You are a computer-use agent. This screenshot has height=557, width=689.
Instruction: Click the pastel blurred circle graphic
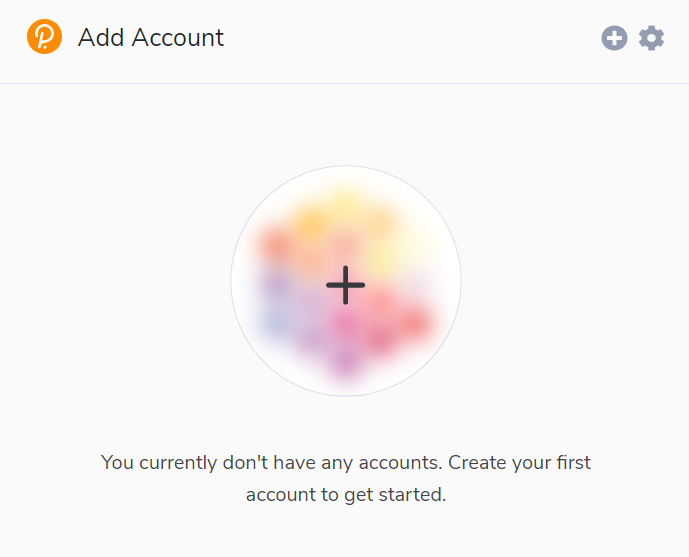pyautogui.click(x=346, y=281)
